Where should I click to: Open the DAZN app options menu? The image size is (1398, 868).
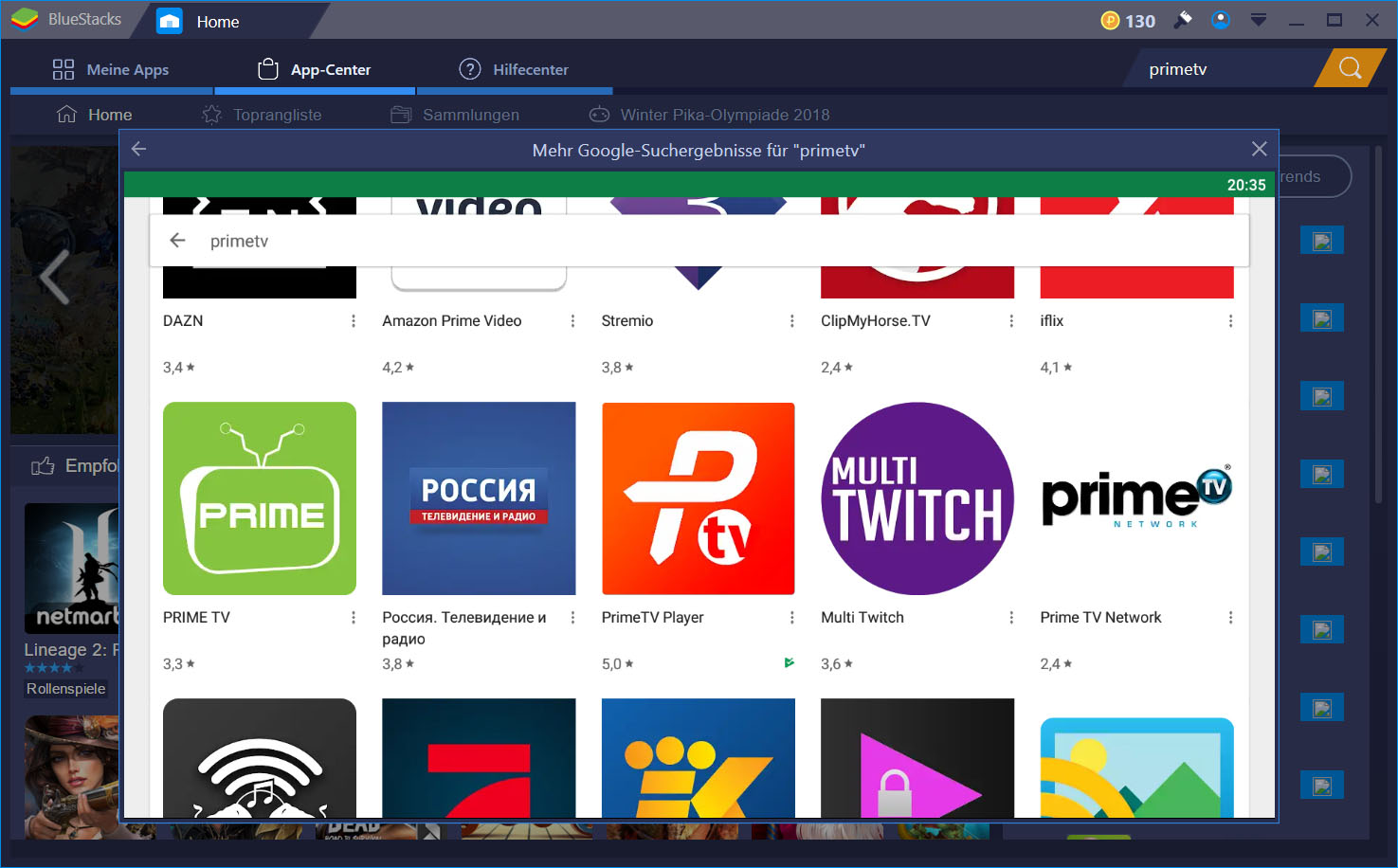(354, 321)
